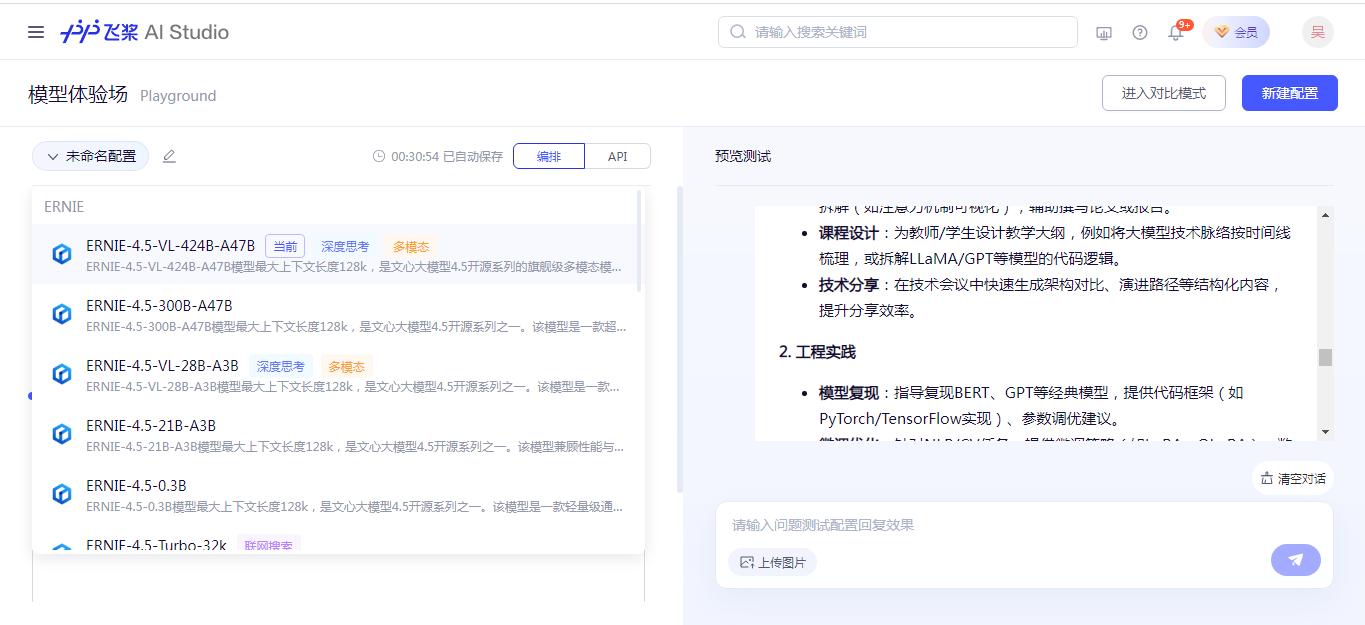Click the ERNIE-4.5-300B-A47B description line

[x=357, y=327]
